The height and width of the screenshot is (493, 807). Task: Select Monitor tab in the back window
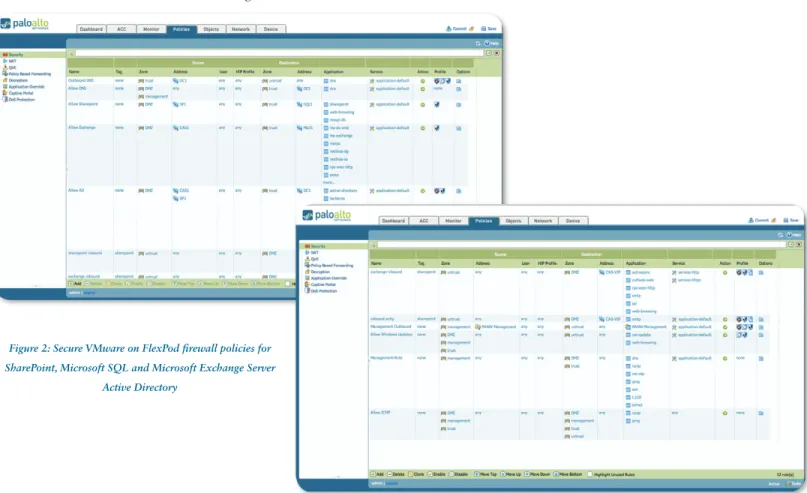[x=151, y=29]
